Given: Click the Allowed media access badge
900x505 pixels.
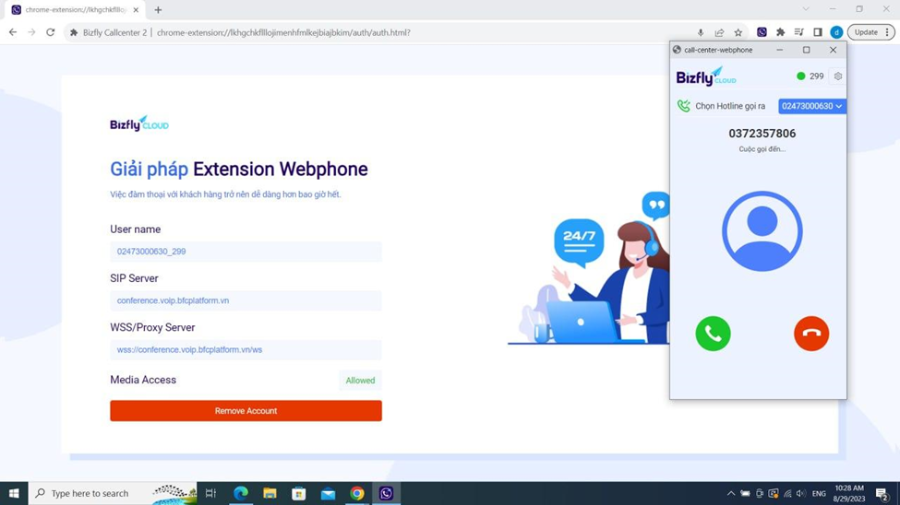Looking at the screenshot, I should (360, 380).
